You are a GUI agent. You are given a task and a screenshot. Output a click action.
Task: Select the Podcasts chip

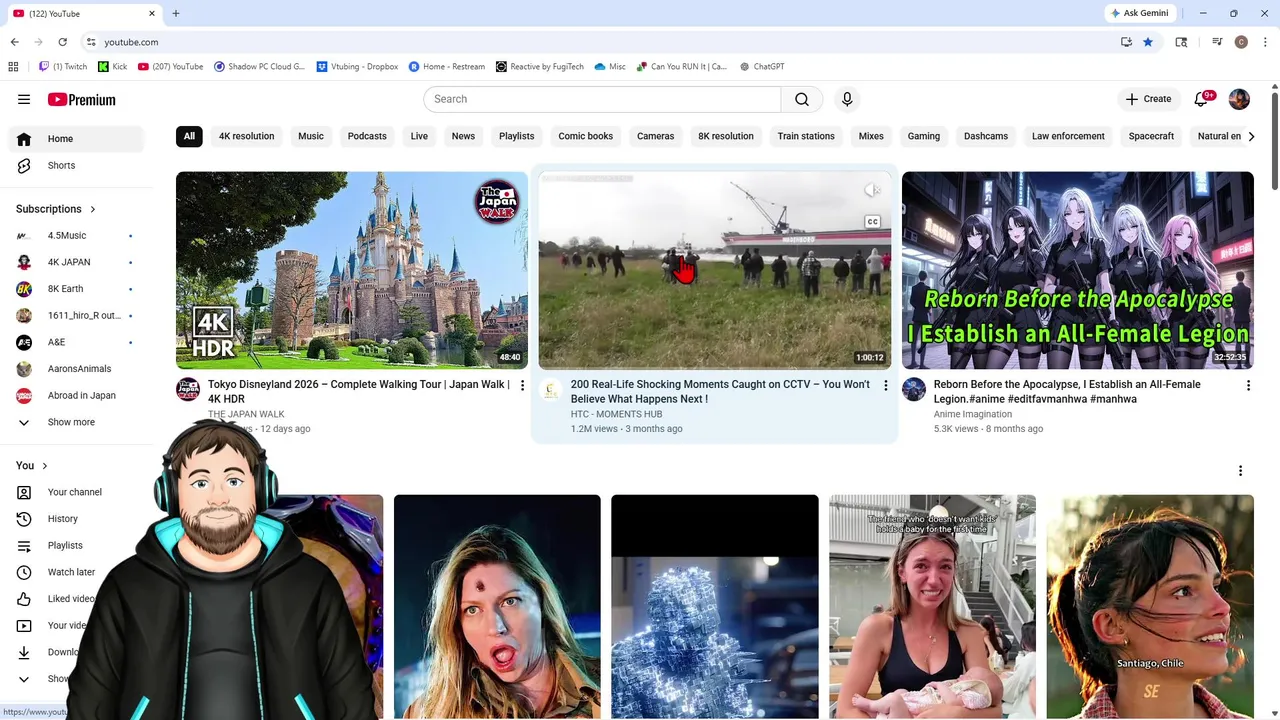tap(367, 136)
